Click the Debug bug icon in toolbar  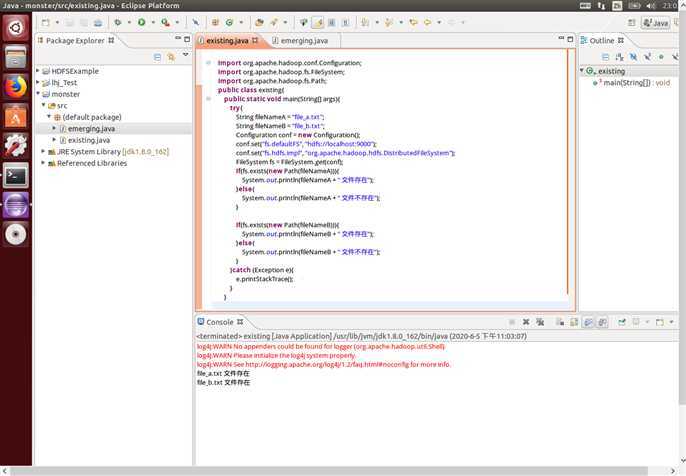click(117, 22)
